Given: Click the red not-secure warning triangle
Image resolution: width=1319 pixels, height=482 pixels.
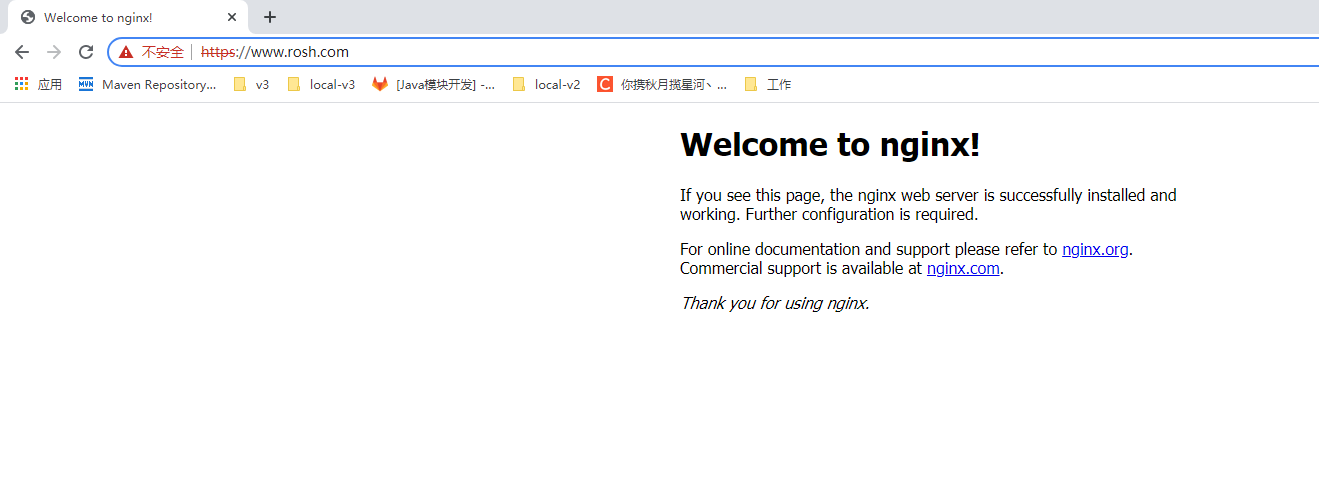Looking at the screenshot, I should pos(126,52).
